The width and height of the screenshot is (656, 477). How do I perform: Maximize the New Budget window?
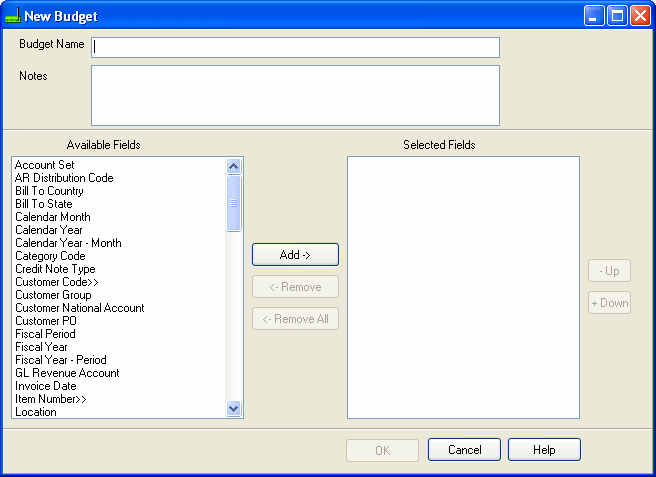point(617,16)
